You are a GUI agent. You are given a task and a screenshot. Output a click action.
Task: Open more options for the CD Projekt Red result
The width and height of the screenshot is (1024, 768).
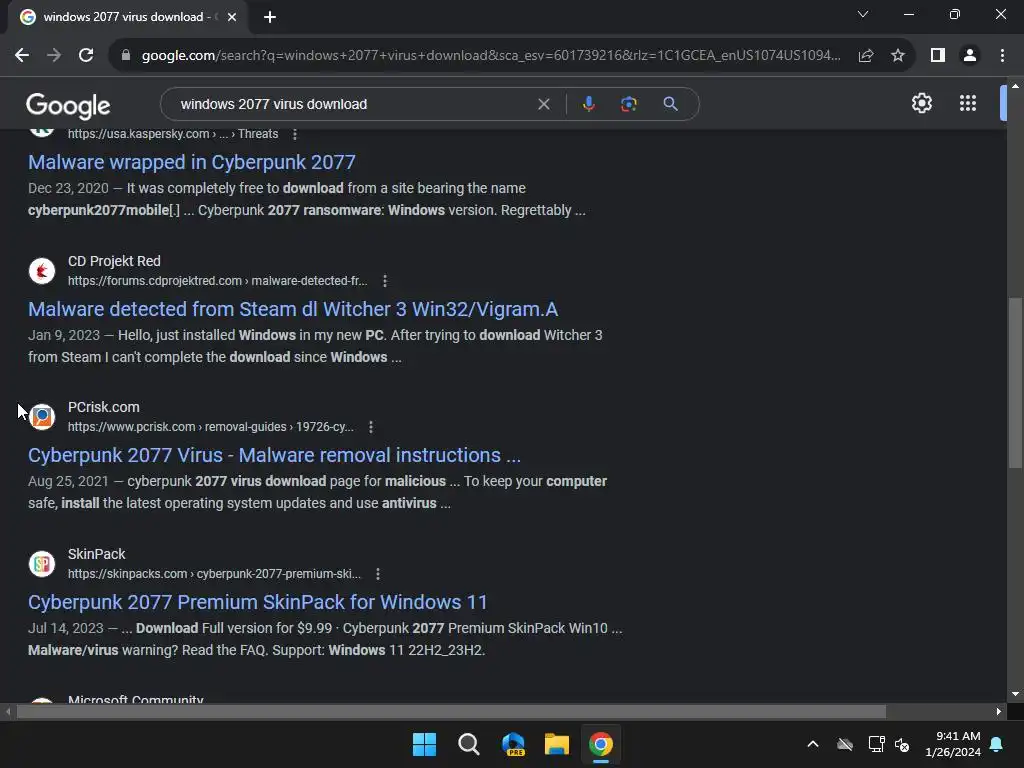tap(385, 281)
